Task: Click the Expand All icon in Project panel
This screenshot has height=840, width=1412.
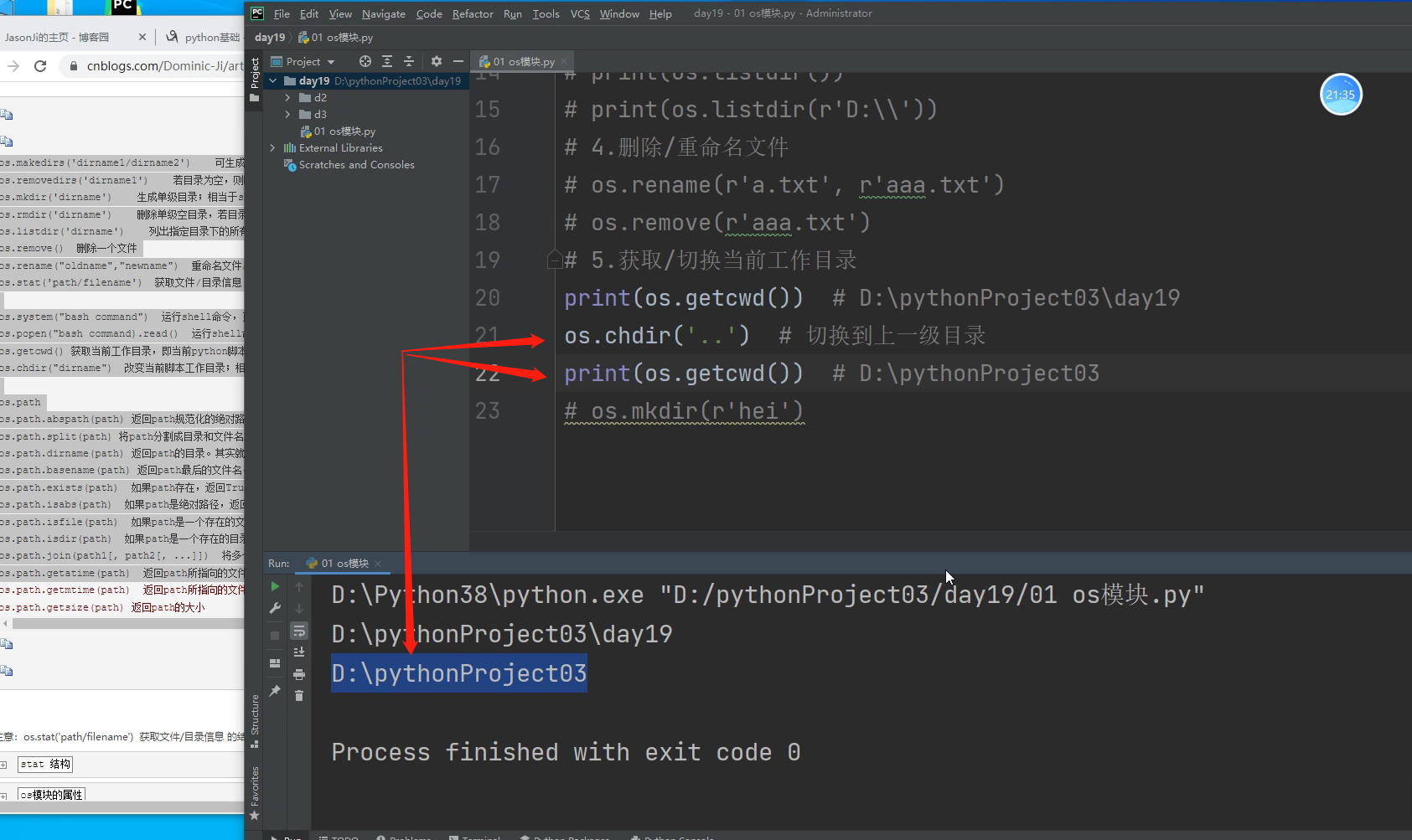Action: pyautogui.click(x=387, y=61)
